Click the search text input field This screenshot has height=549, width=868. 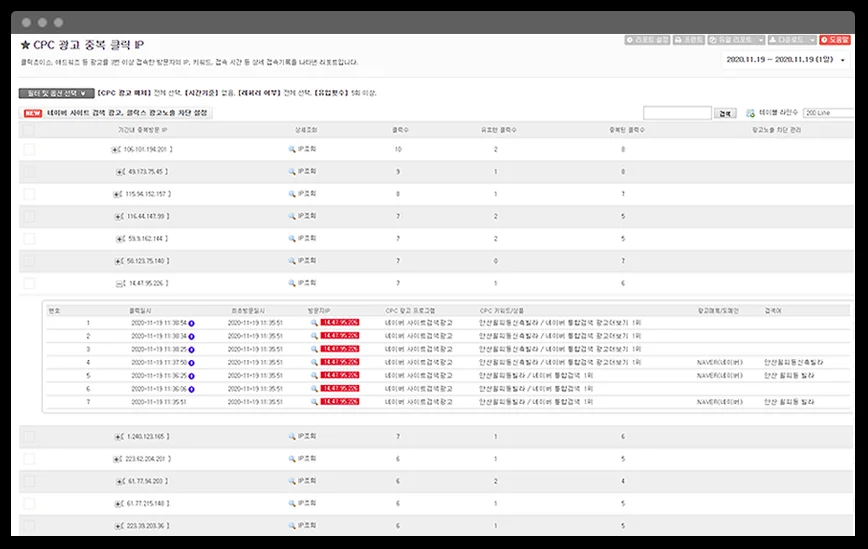click(677, 113)
